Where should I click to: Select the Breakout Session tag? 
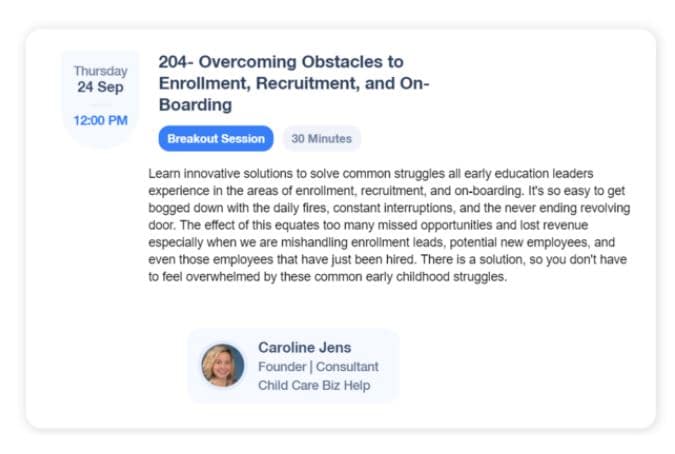click(x=216, y=139)
